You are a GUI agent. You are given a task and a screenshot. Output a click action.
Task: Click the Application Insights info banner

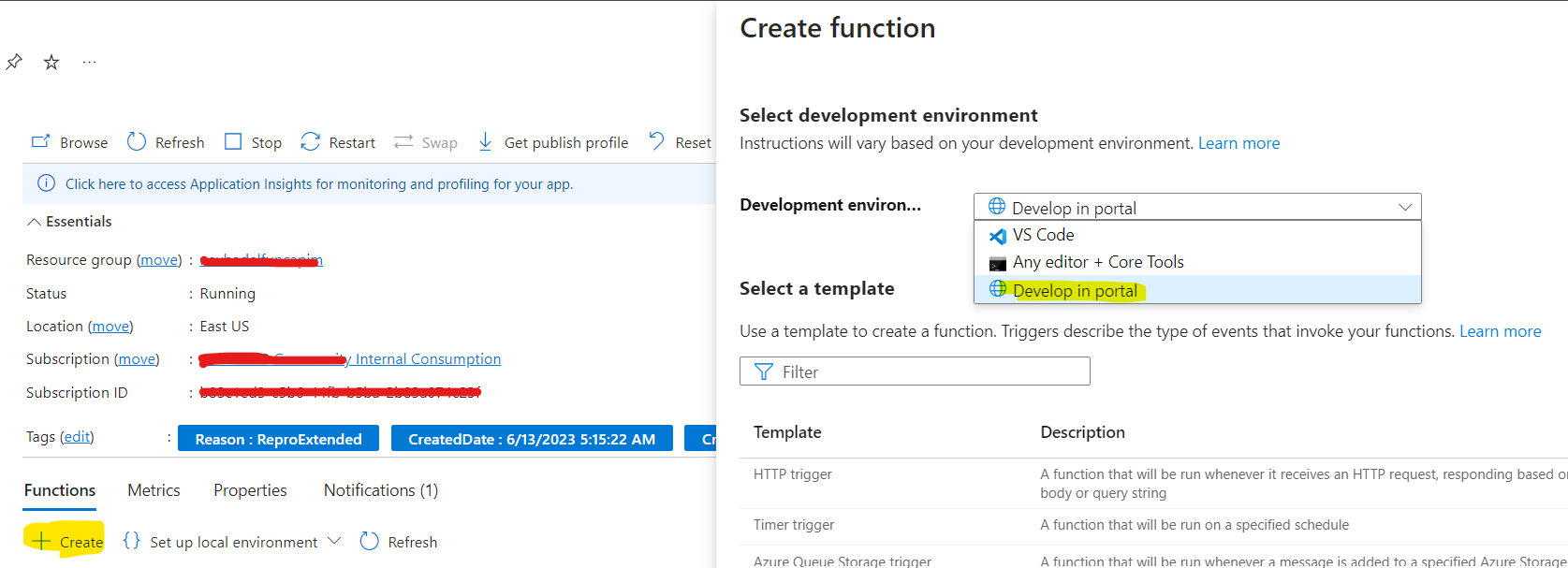tap(318, 184)
